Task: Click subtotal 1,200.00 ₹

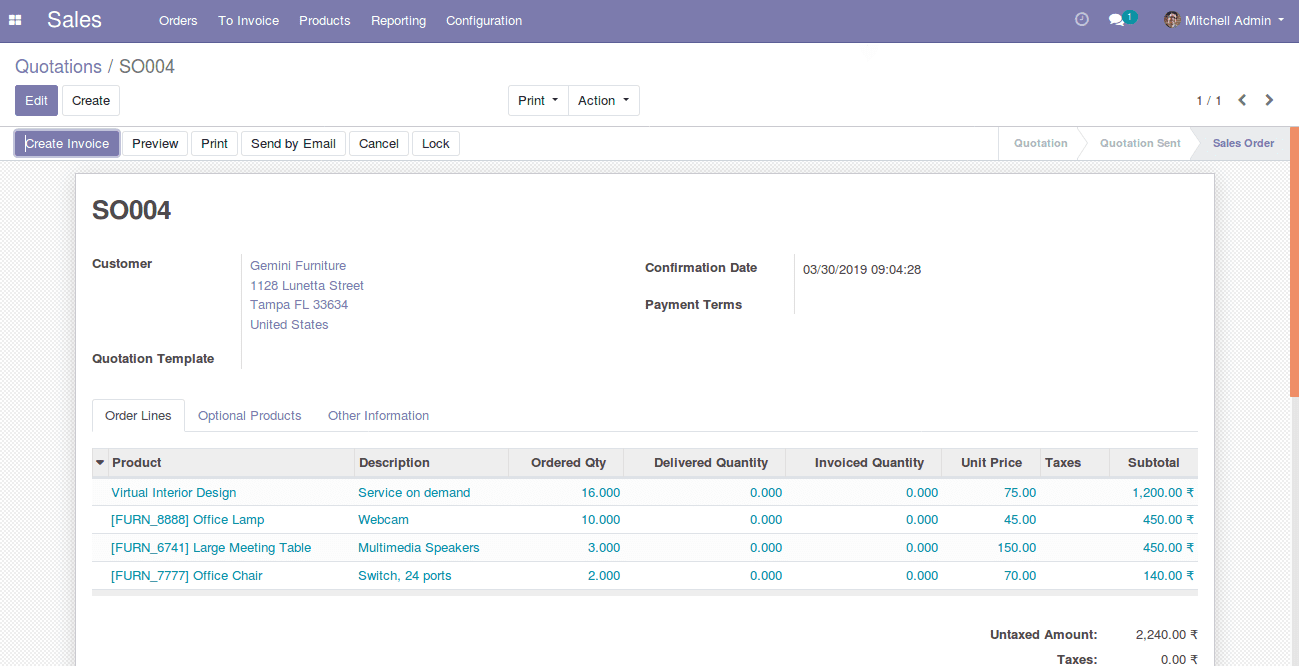Action: click(1163, 493)
